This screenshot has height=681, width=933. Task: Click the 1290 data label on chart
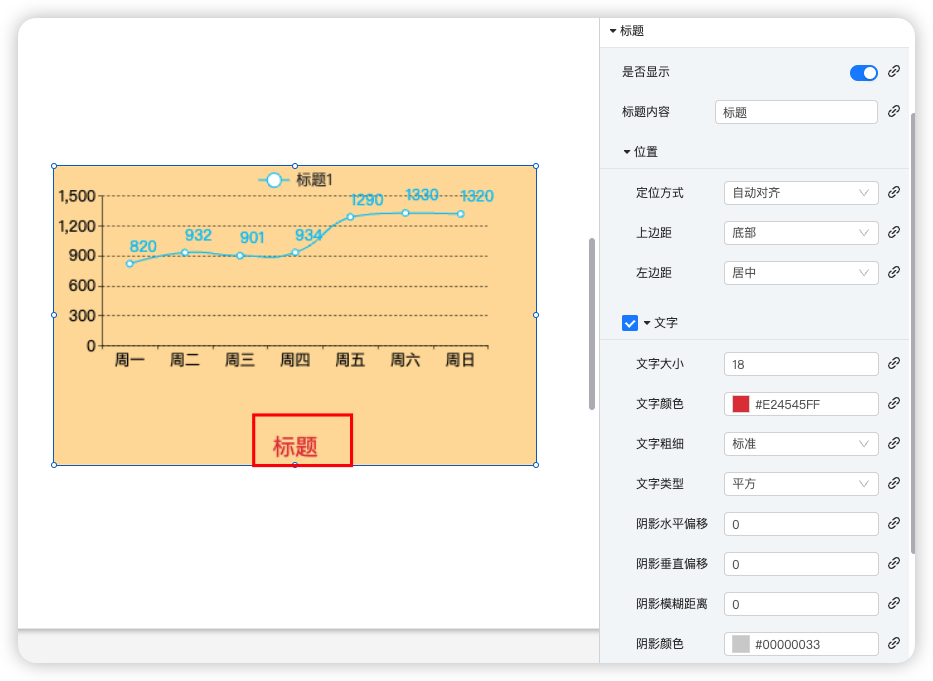[367, 199]
